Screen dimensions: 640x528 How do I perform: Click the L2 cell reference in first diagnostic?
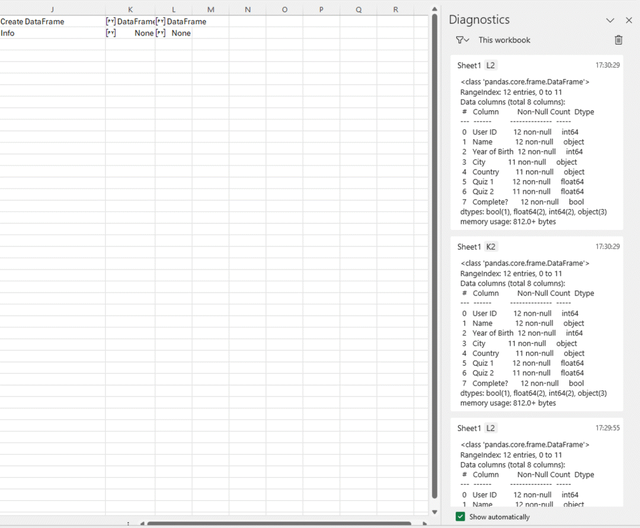[490, 65]
